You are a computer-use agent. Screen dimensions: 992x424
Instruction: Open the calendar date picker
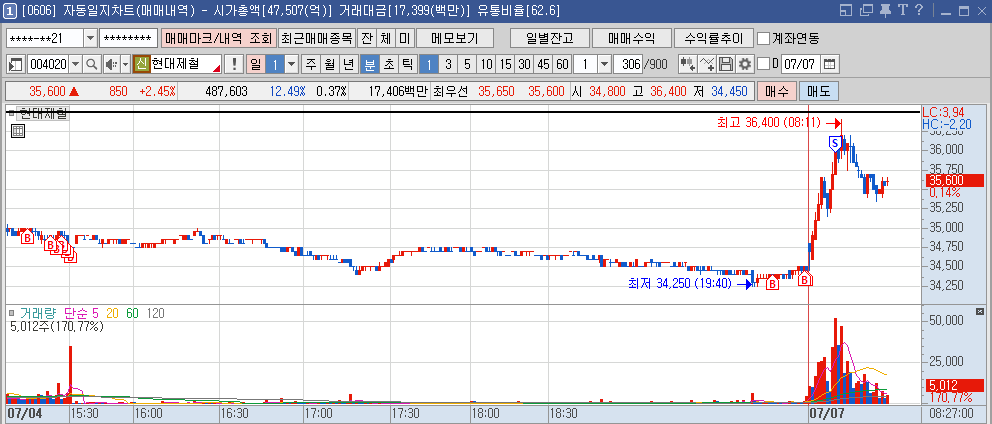(x=830, y=64)
